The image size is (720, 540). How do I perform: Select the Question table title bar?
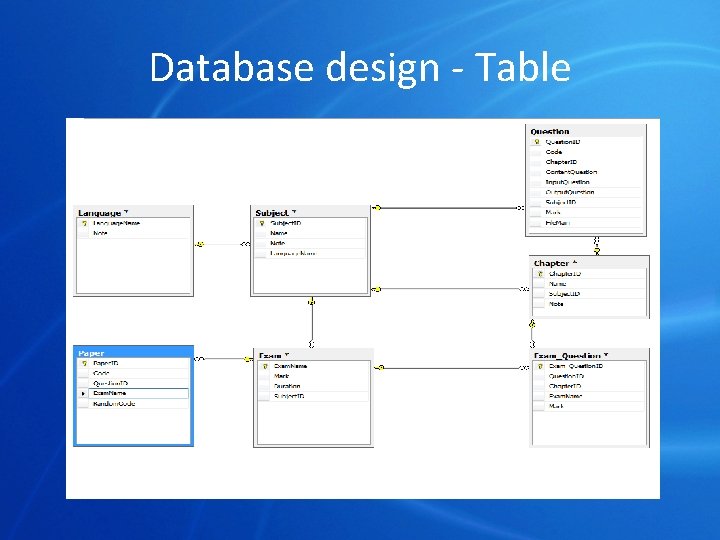[x=586, y=131]
